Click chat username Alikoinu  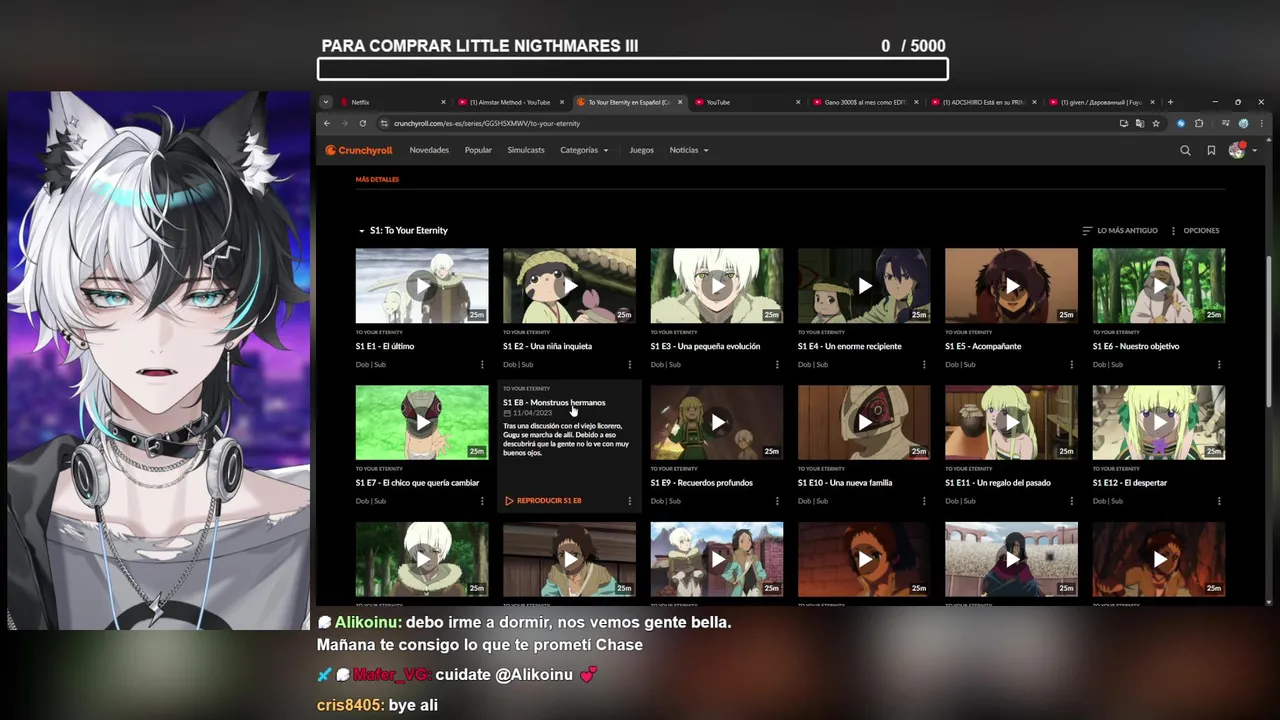(368, 622)
